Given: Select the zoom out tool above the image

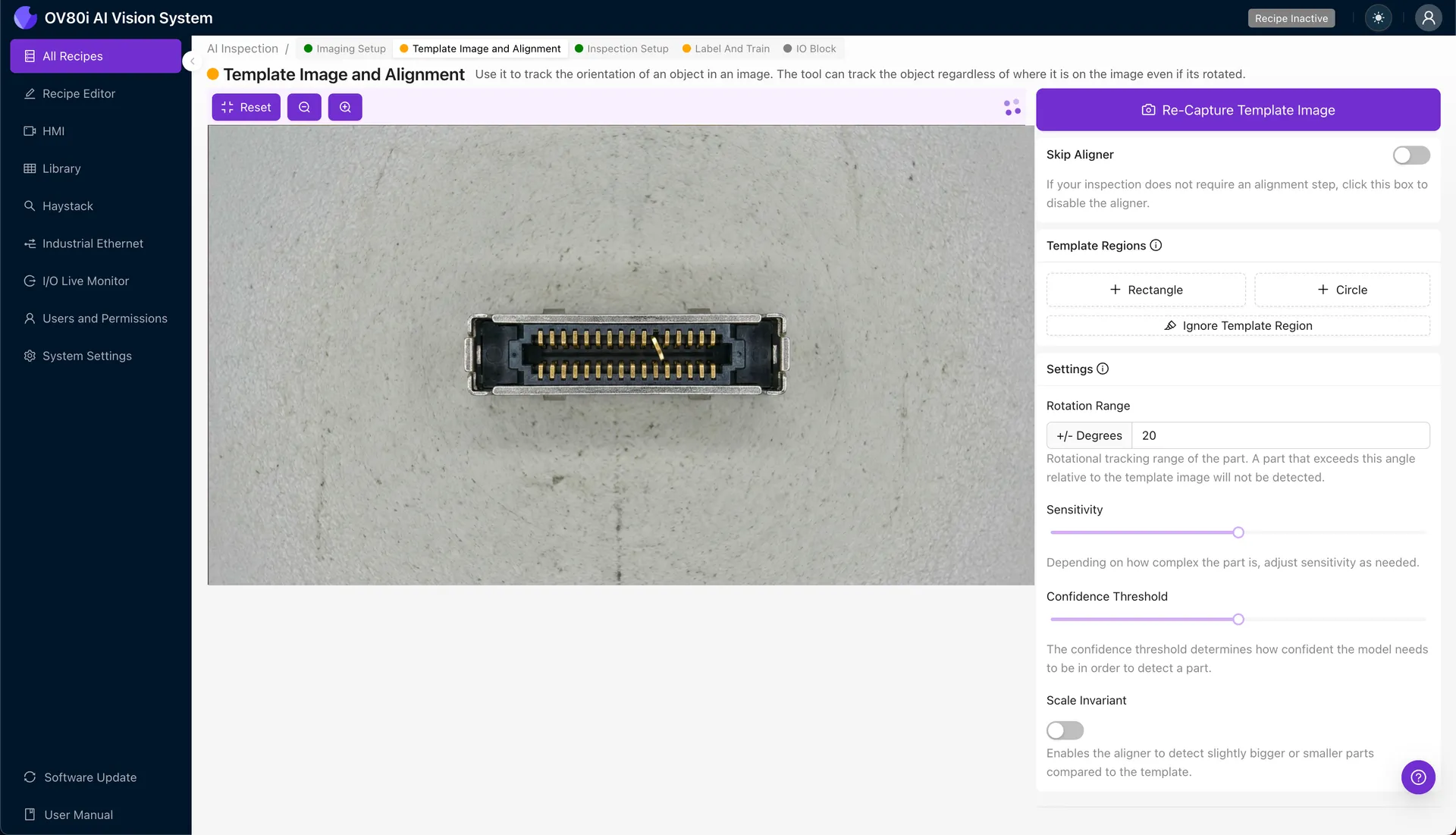Looking at the screenshot, I should coord(304,107).
